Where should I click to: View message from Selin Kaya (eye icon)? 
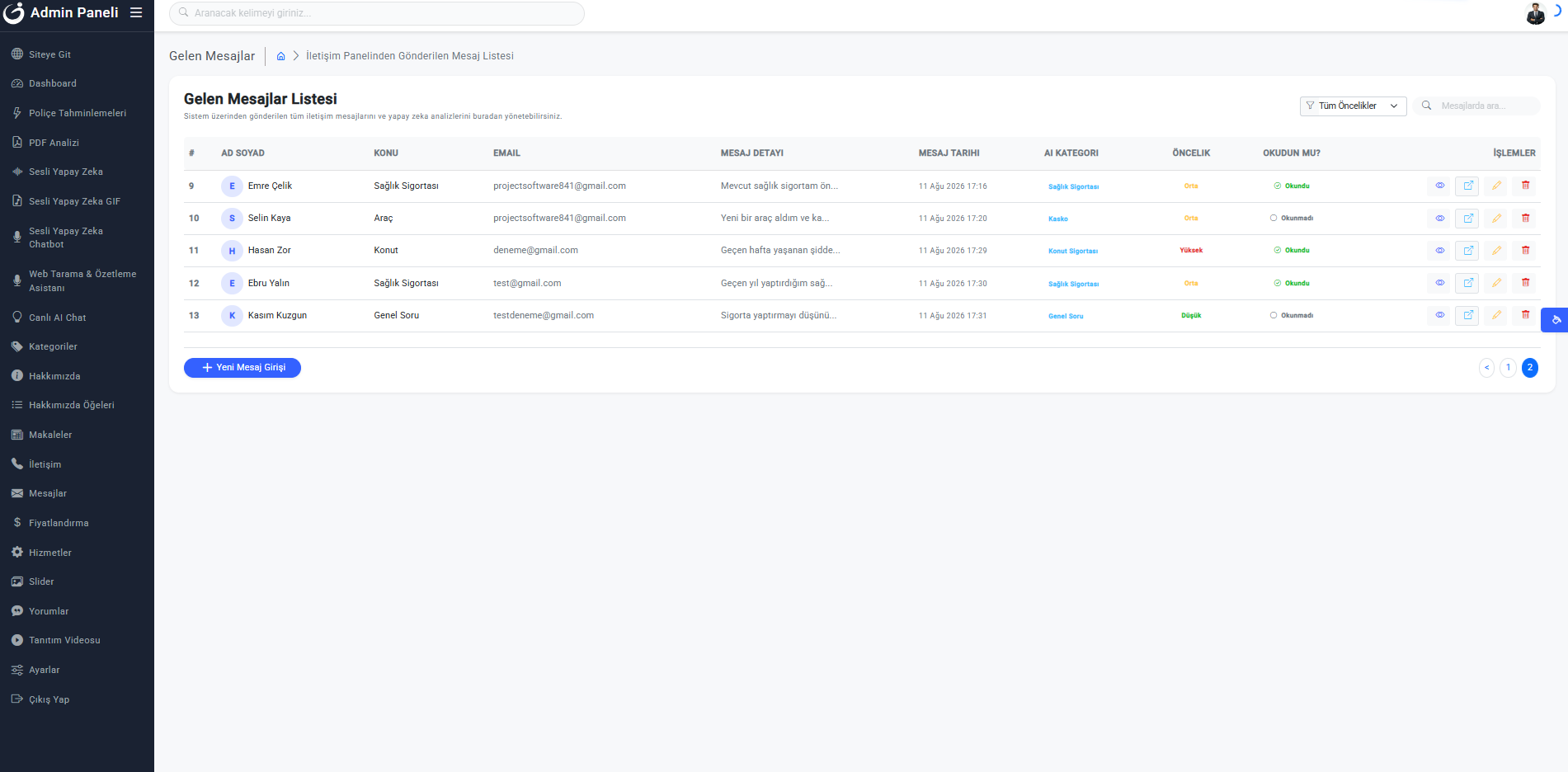tap(1439, 219)
